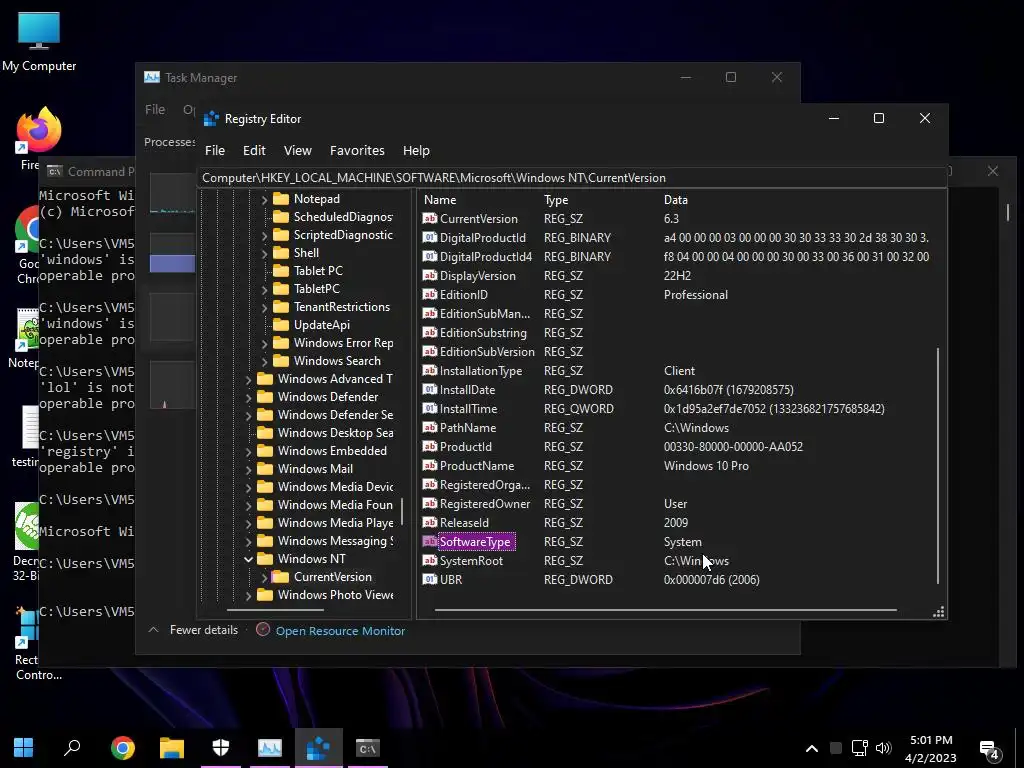The image size is (1024, 768).
Task: Switch to Command Prompt on the taskbar
Action: tap(368, 748)
